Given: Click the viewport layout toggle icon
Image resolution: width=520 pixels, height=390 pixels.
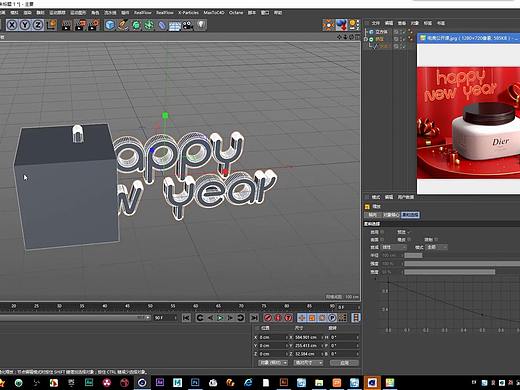Looking at the screenshot, I should click(x=357, y=37).
